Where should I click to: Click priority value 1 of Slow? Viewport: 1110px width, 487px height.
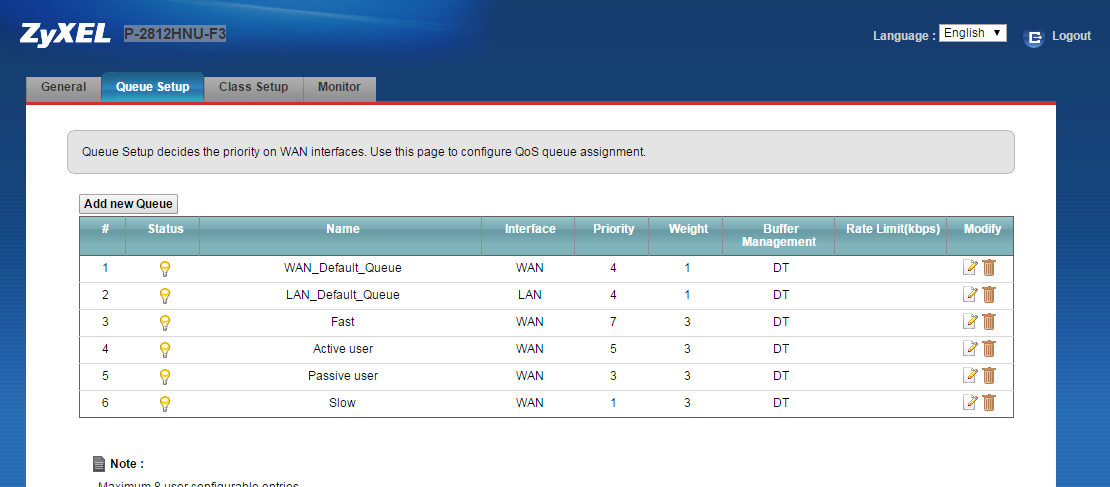pyautogui.click(x=613, y=403)
